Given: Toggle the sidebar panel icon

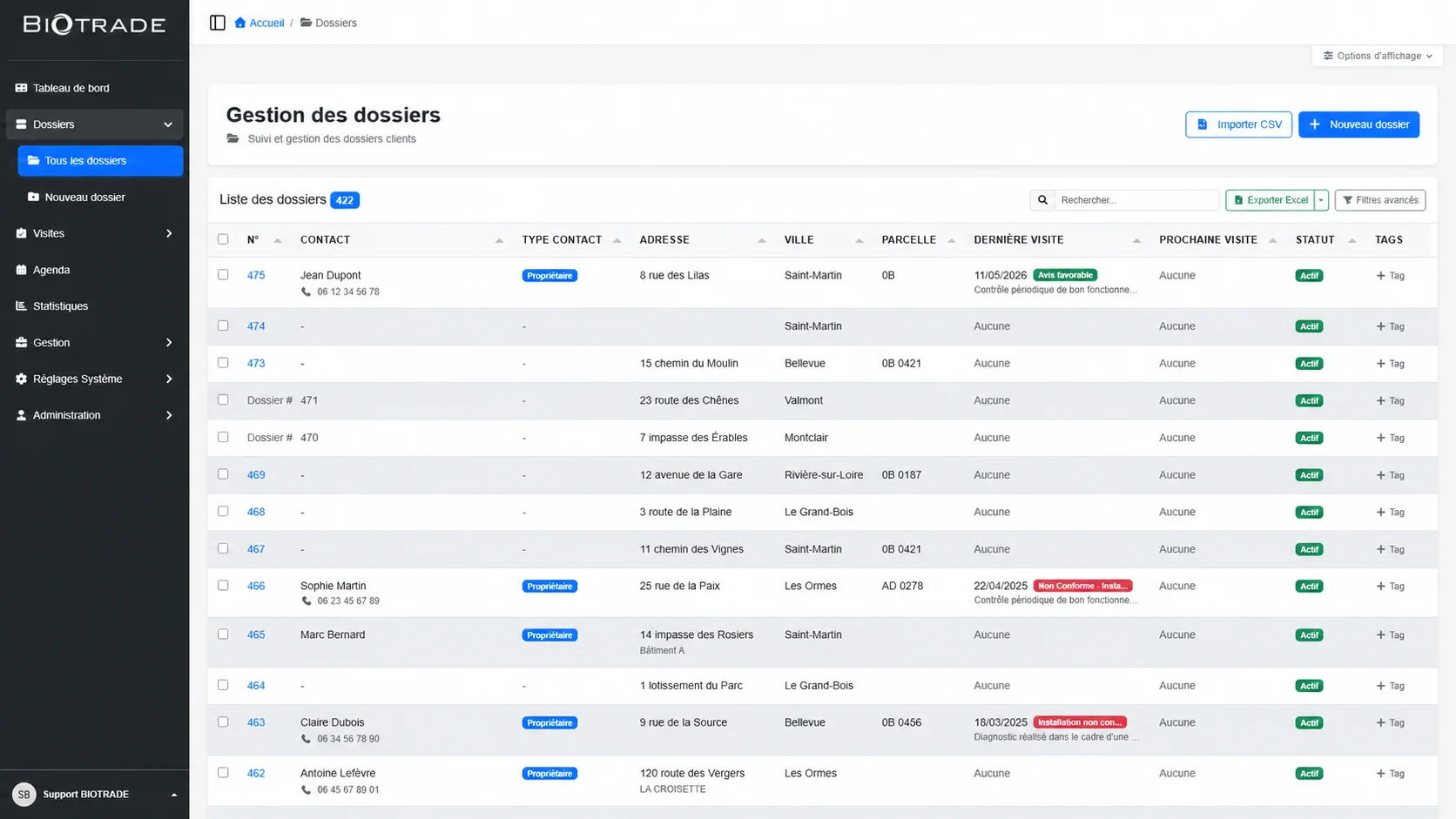Looking at the screenshot, I should click(x=218, y=23).
